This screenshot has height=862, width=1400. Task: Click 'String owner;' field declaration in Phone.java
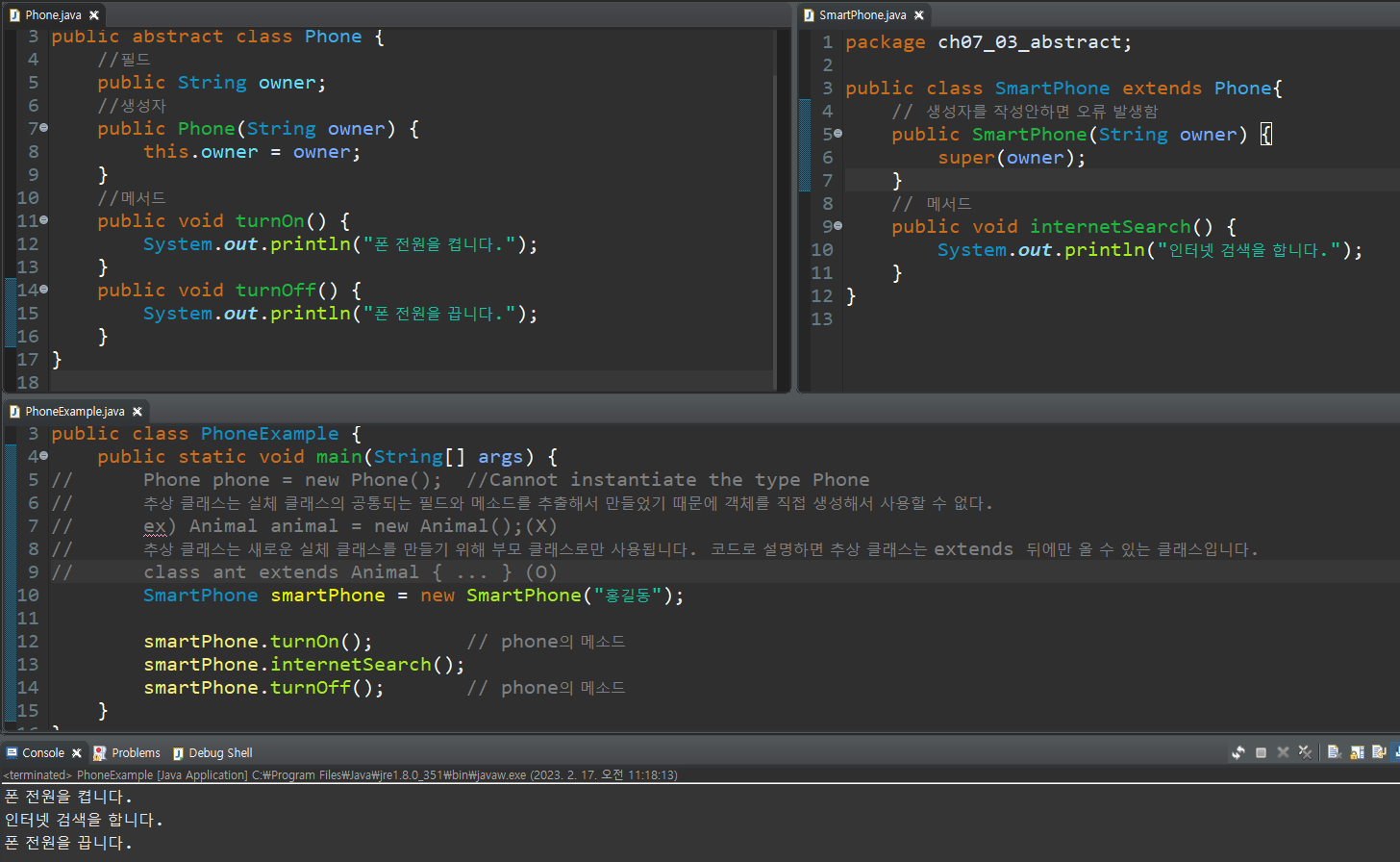(252, 83)
